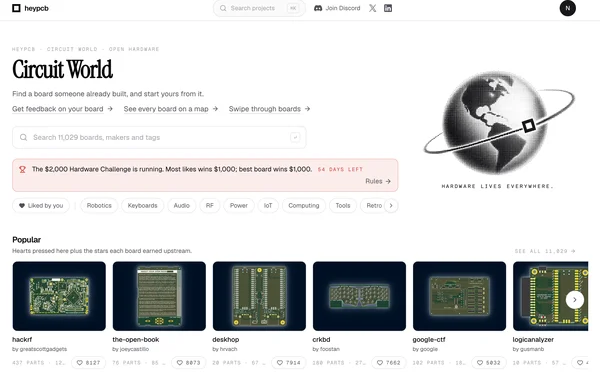Advance Popular carousel with next arrow

coord(575,300)
